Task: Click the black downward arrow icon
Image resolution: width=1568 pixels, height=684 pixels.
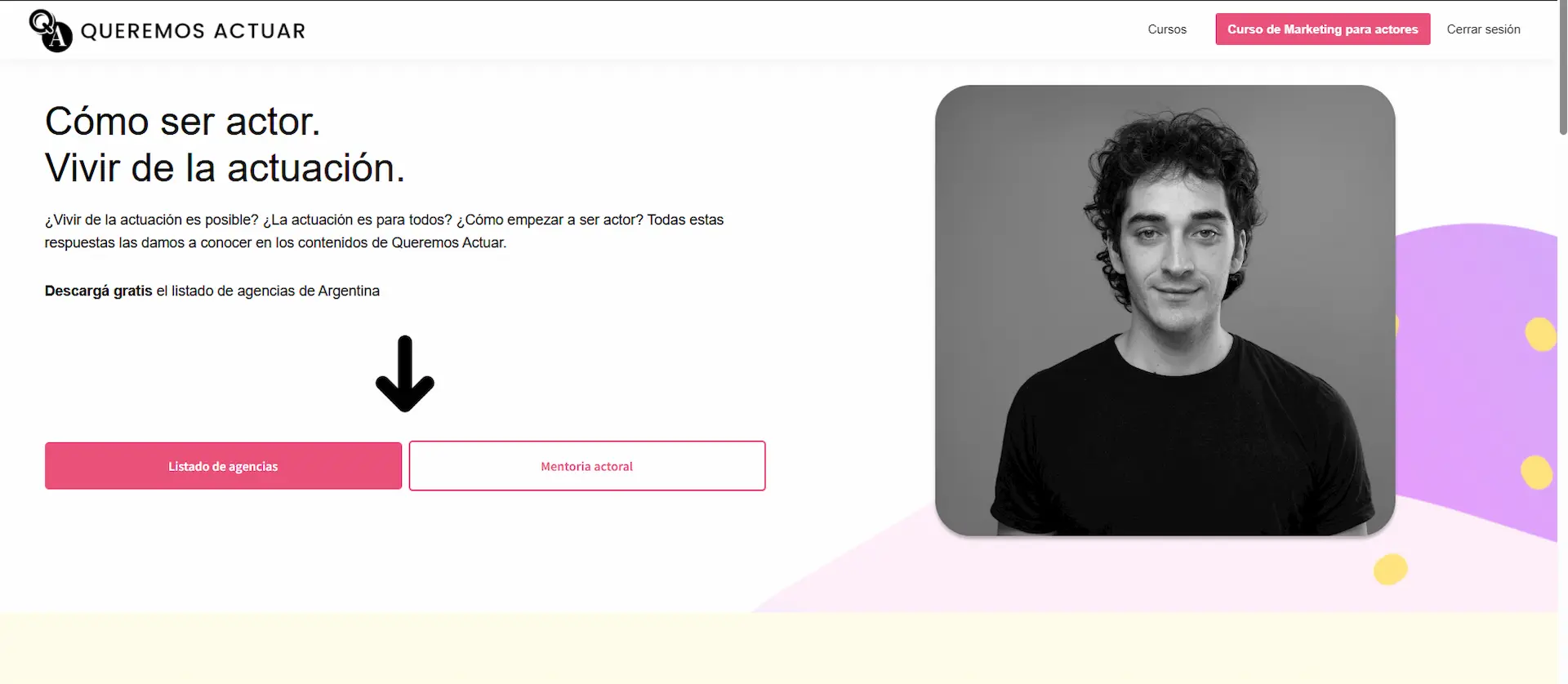Action: [405, 374]
